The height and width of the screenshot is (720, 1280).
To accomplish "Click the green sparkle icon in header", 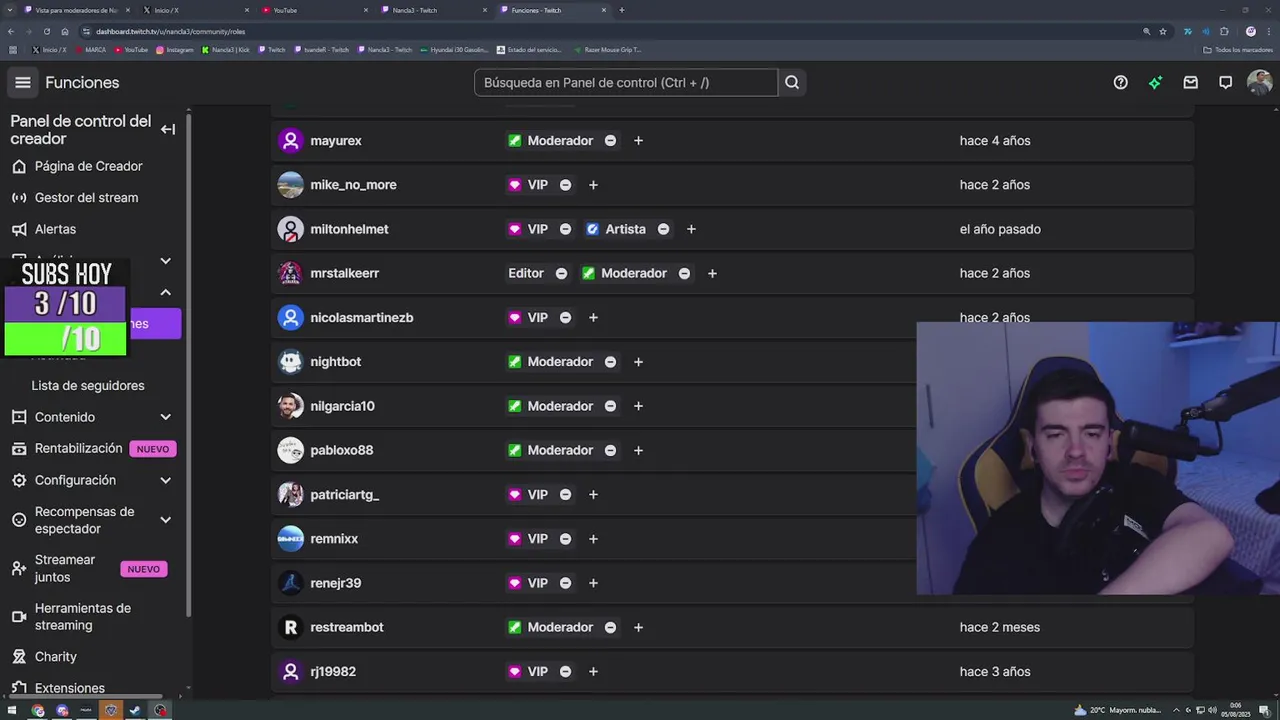I will [1155, 82].
